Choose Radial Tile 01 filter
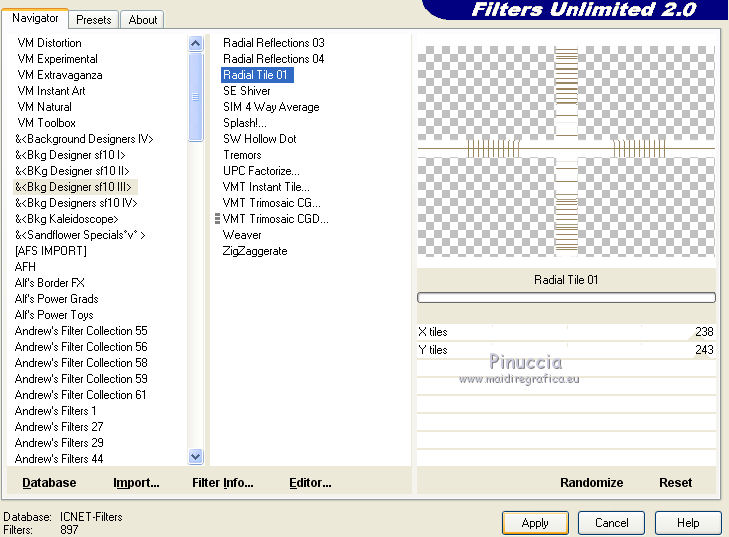 tap(257, 75)
